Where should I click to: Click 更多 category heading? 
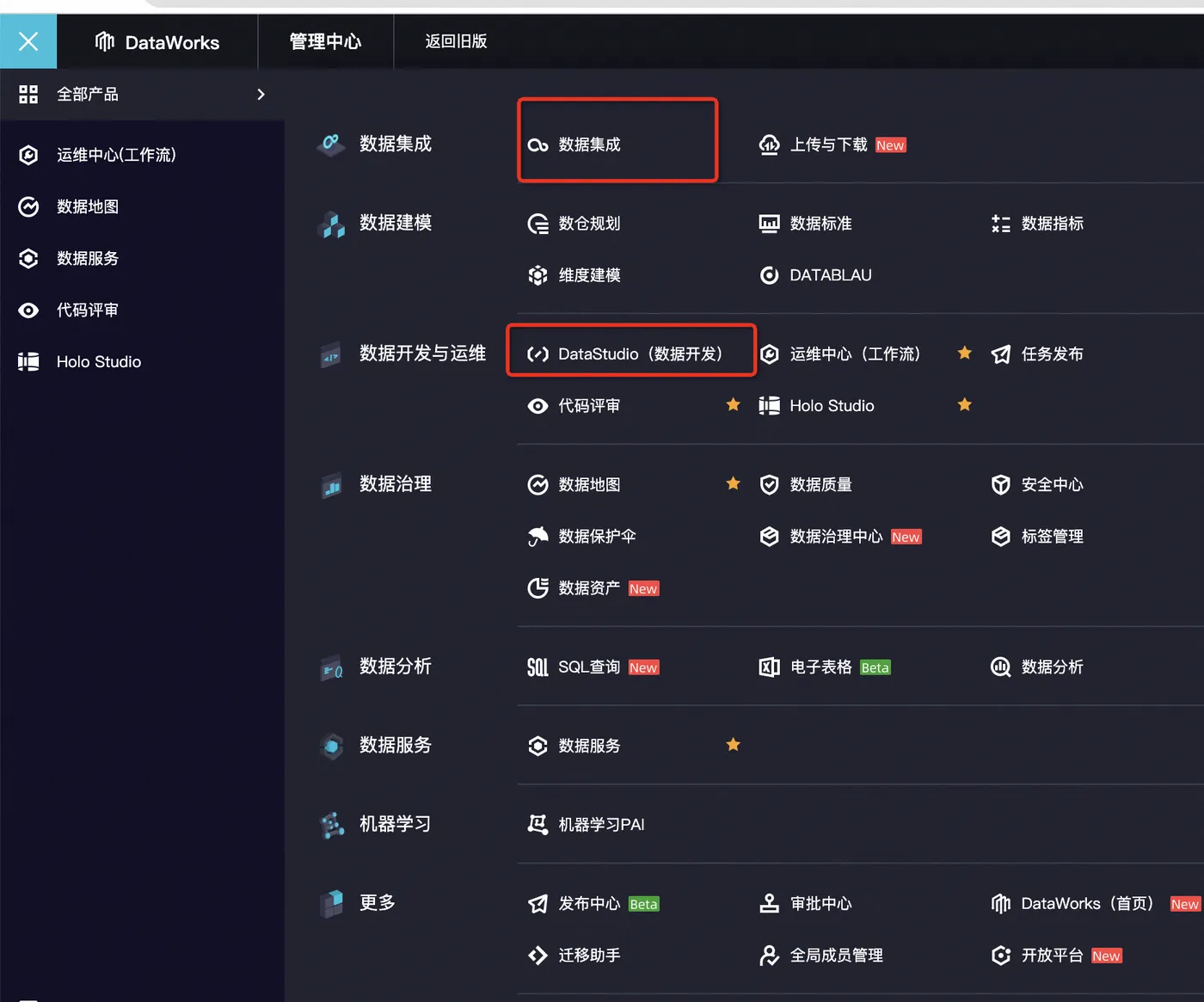coord(378,903)
